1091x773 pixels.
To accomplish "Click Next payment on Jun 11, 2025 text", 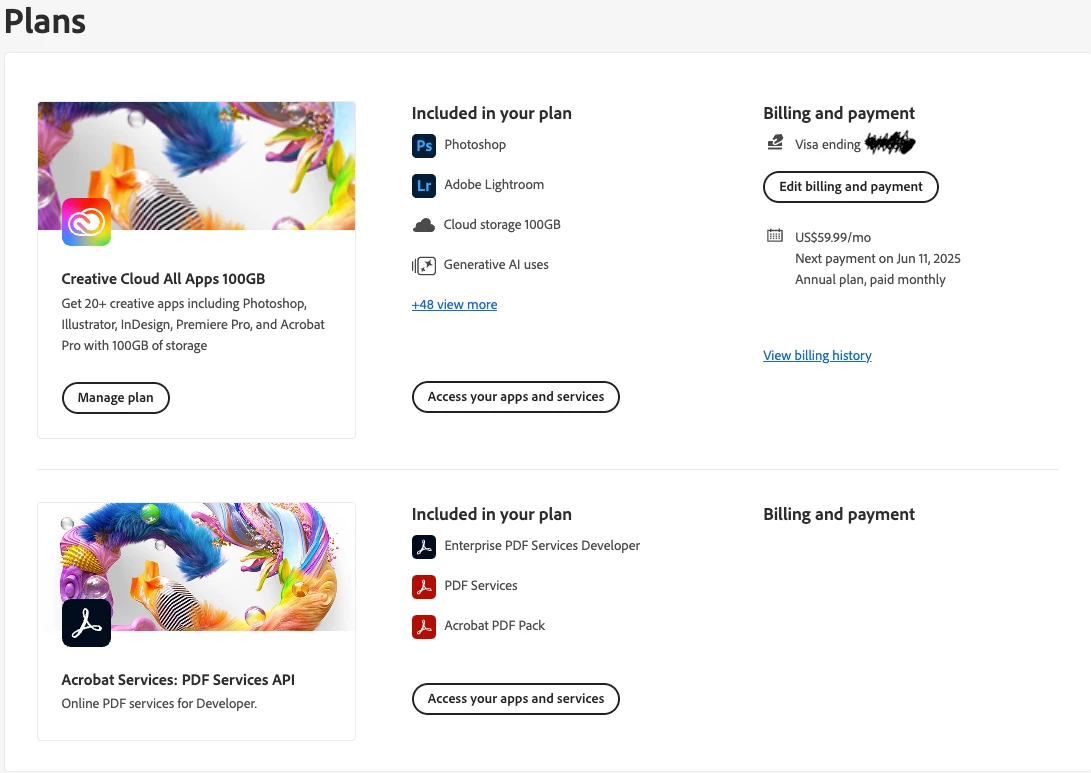I will coord(877,258).
